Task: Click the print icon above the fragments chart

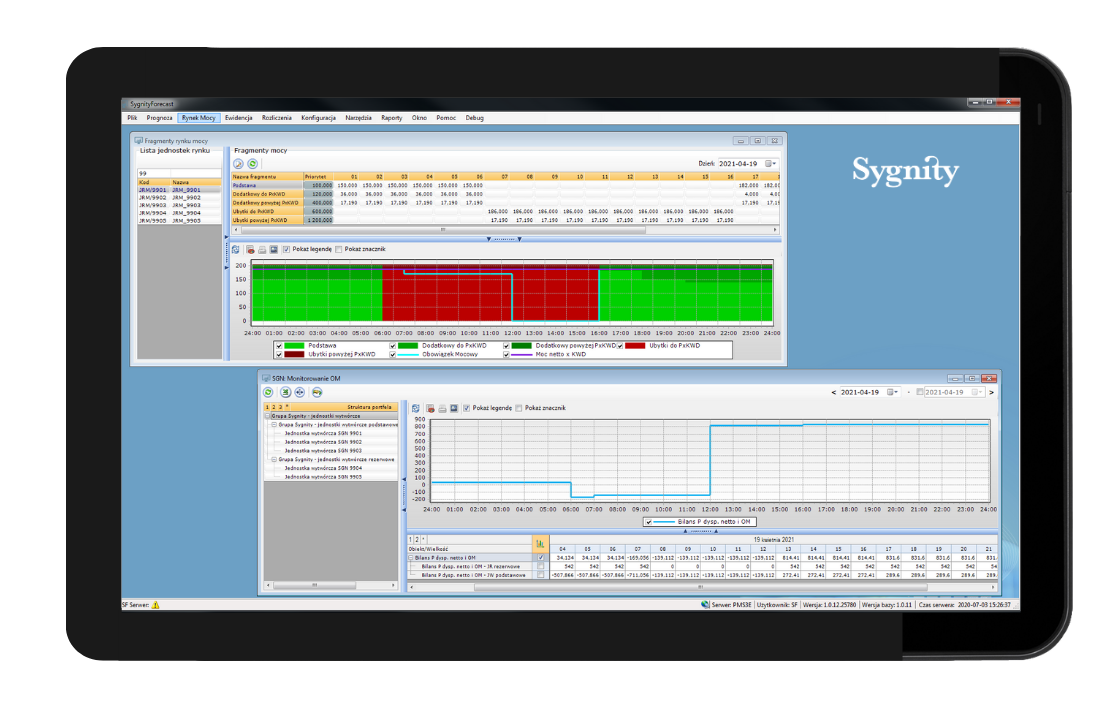Action: coord(262,249)
